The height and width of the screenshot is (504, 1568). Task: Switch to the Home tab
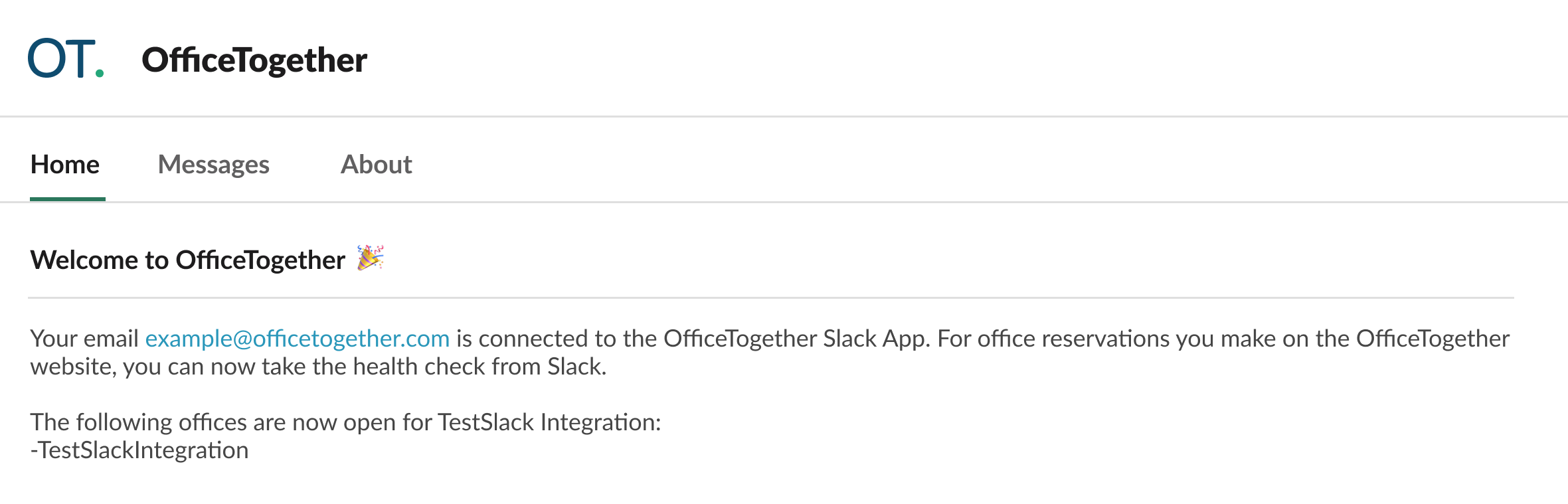(x=65, y=164)
